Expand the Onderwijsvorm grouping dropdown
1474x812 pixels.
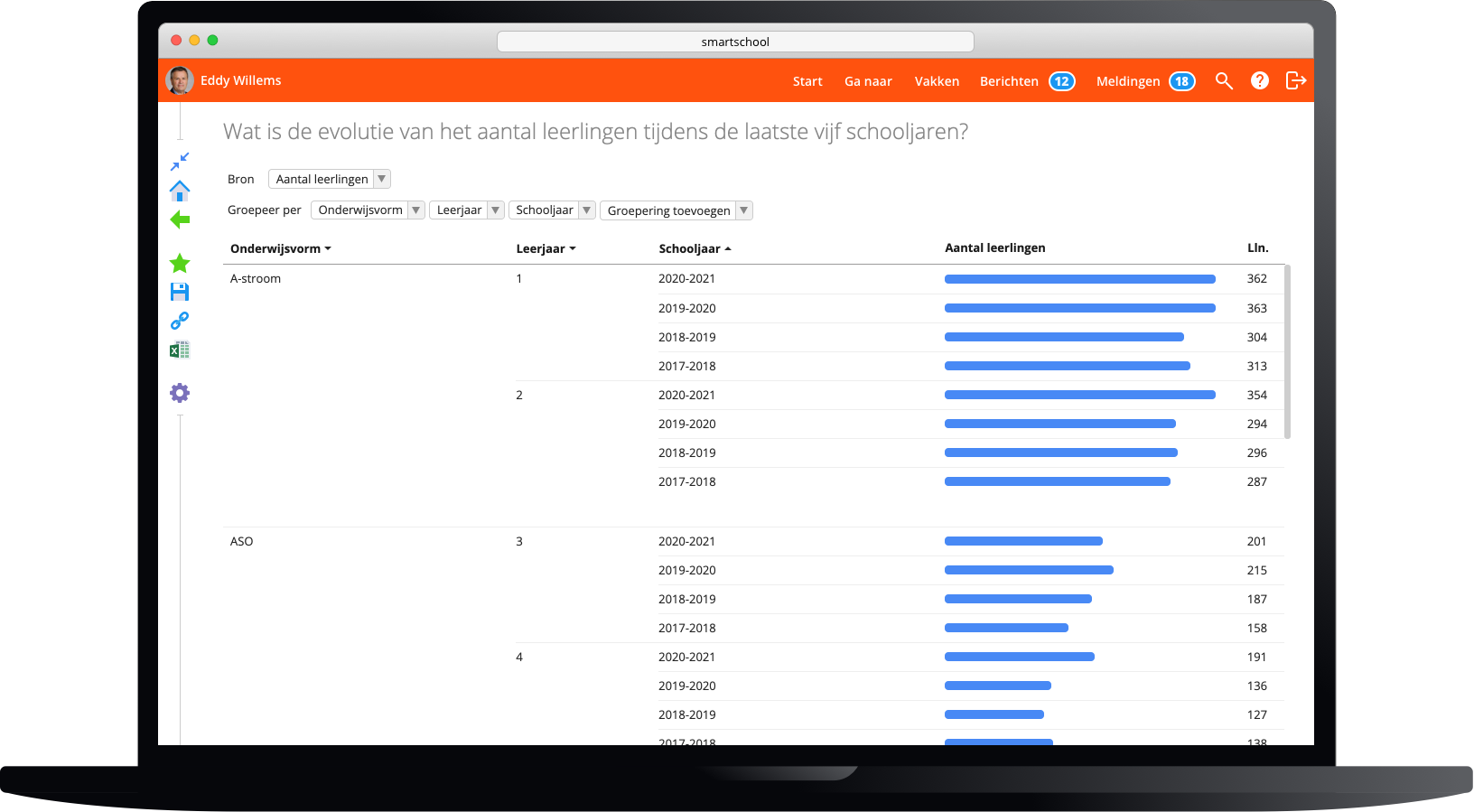[x=368, y=210]
